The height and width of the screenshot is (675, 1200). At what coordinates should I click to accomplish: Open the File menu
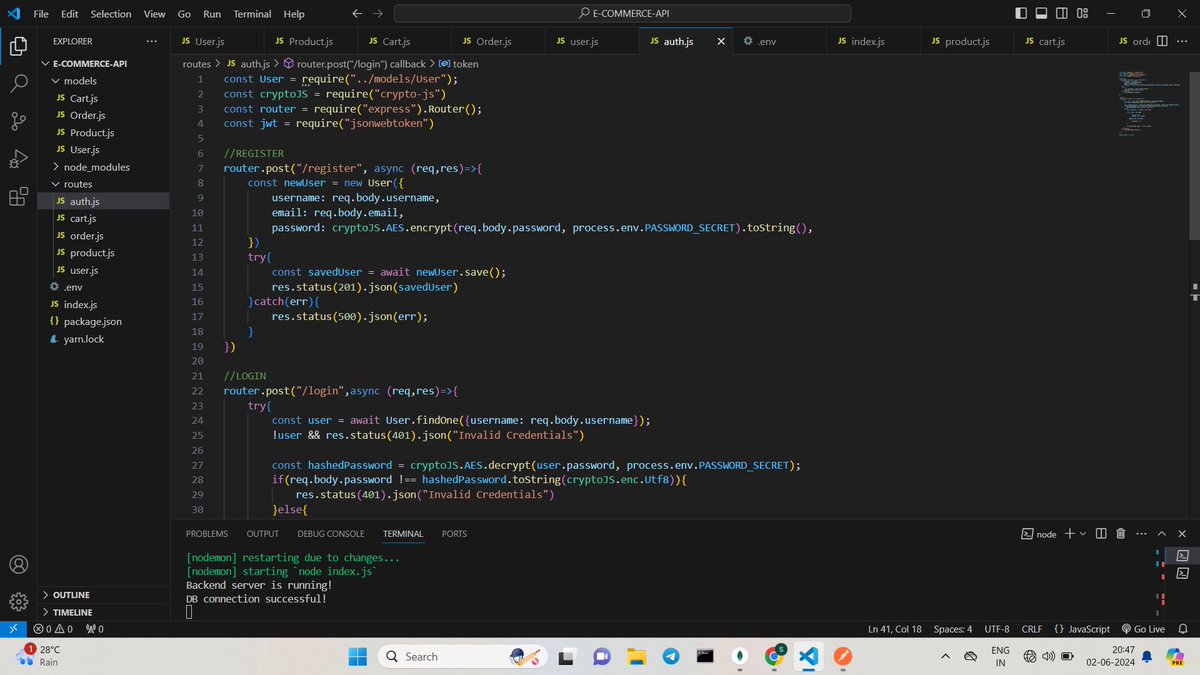(x=41, y=14)
